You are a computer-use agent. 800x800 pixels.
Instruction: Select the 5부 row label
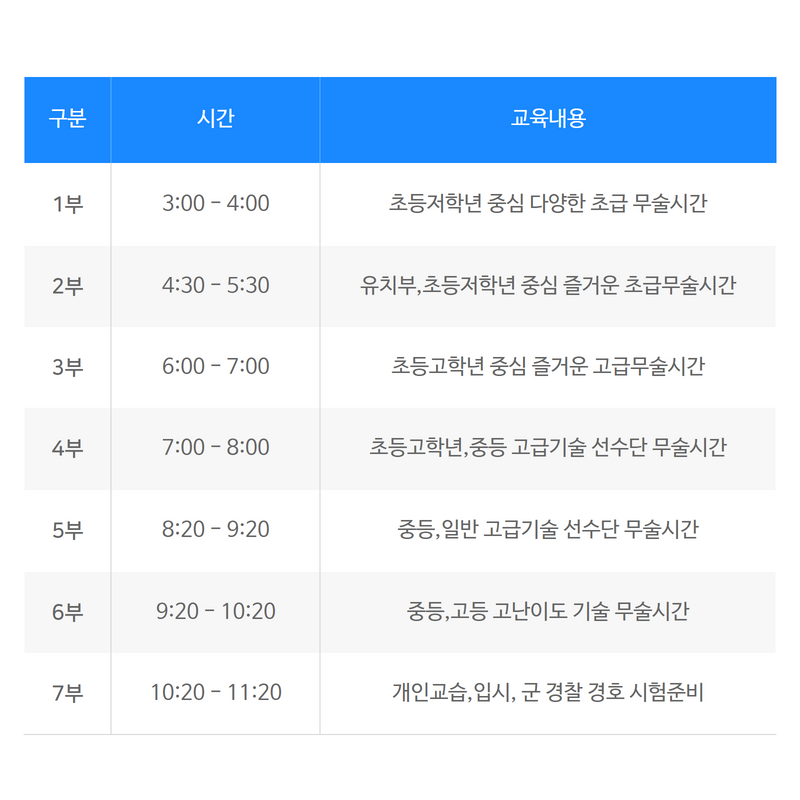(67, 530)
